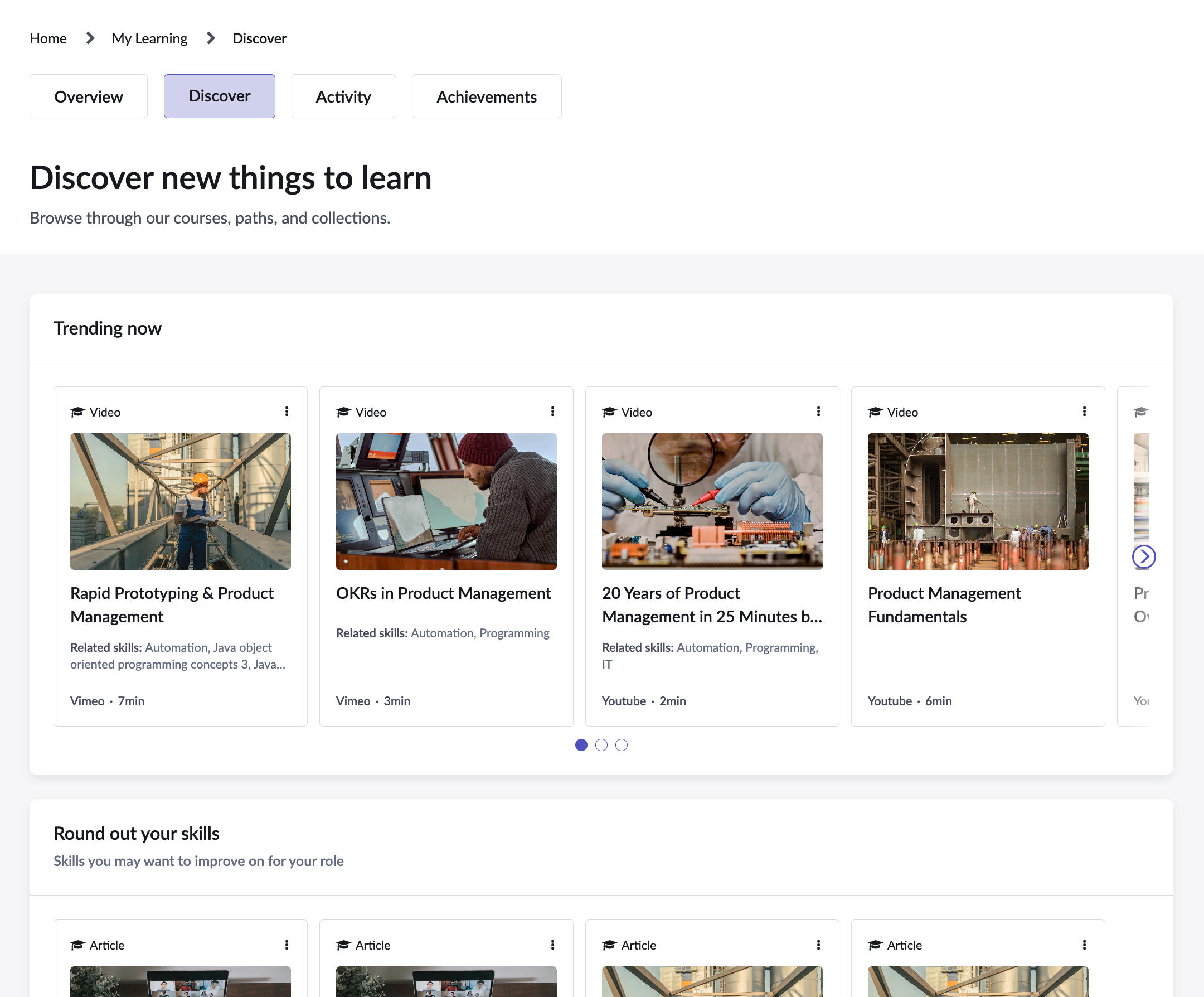1204x997 pixels.
Task: Click related skills on OKRs card
Action: point(443,633)
